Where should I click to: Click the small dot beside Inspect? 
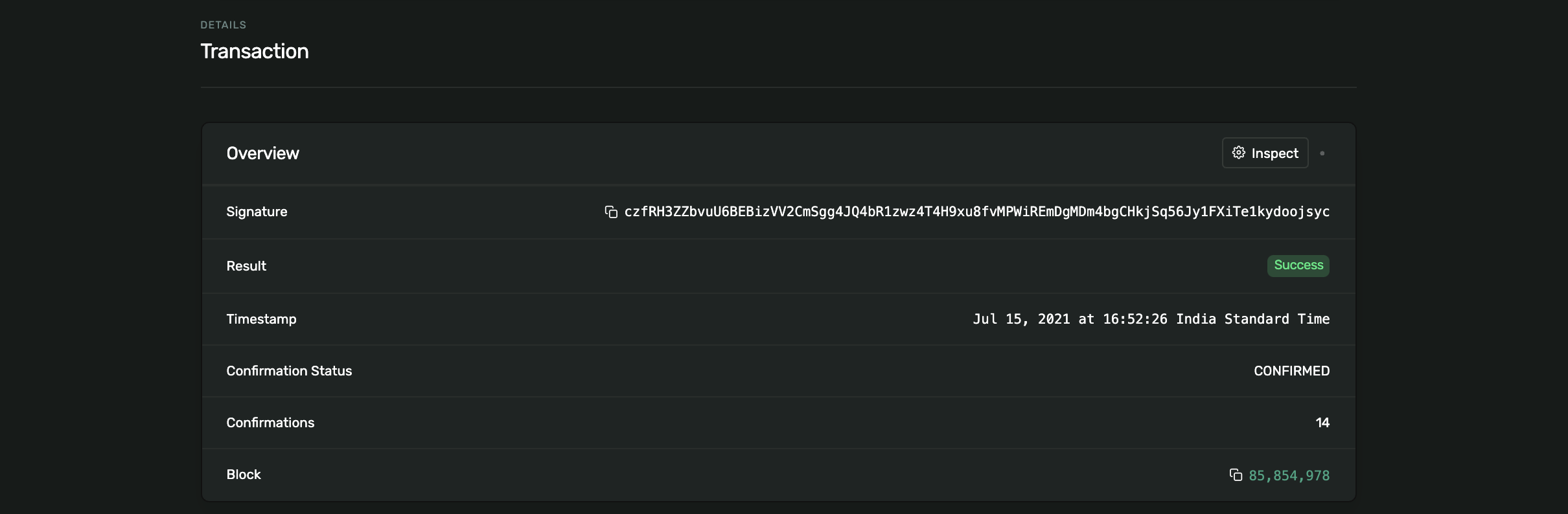(1322, 153)
